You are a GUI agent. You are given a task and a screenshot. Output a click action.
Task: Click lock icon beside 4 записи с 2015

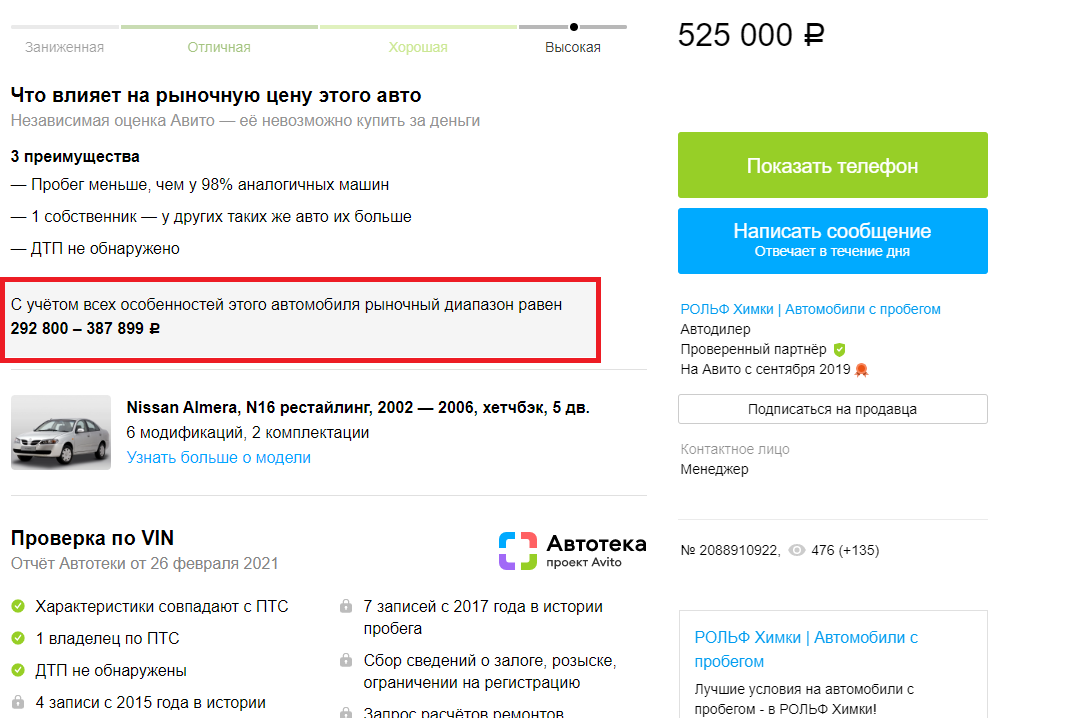coord(18,702)
